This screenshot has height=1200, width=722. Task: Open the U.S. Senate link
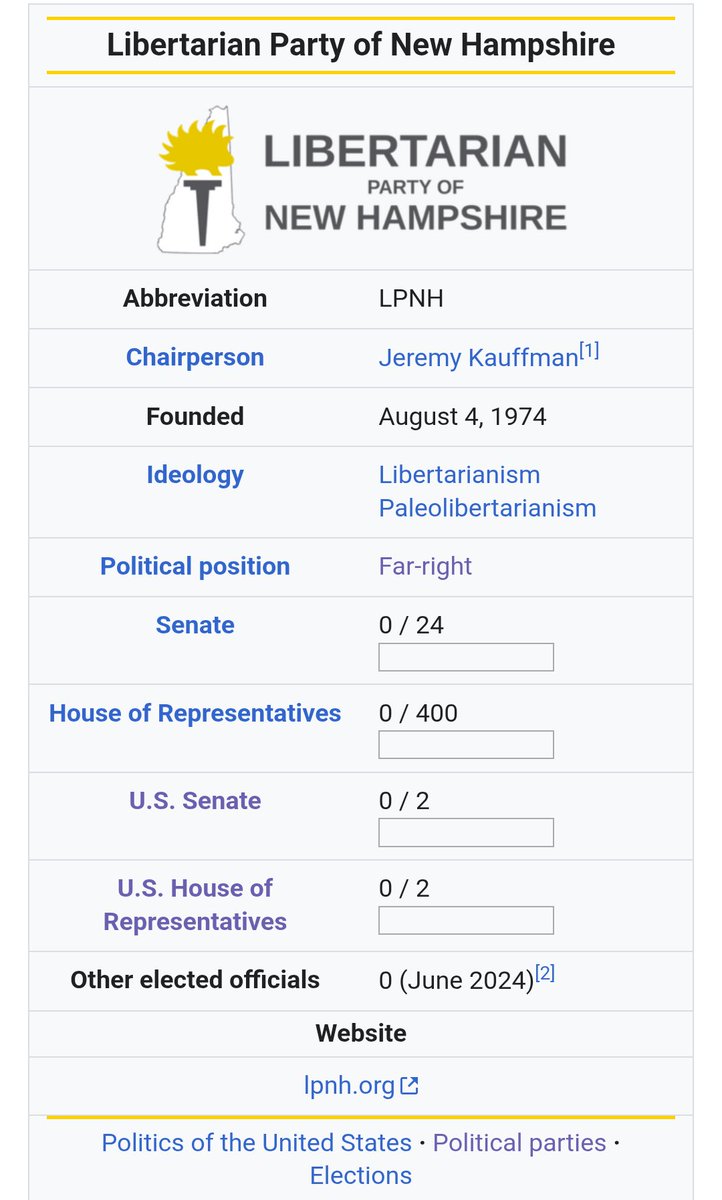click(x=195, y=801)
